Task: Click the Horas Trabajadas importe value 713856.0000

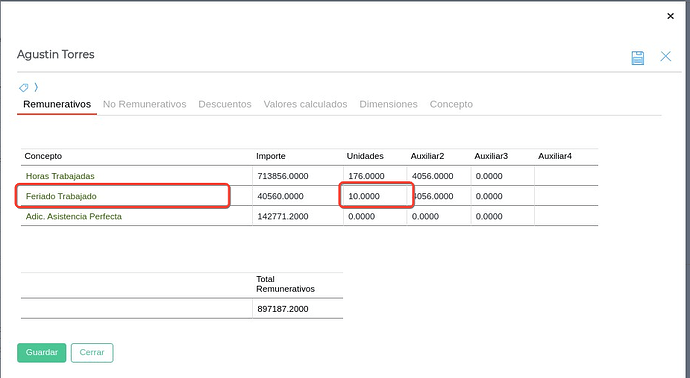Action: pyautogui.click(x=283, y=176)
